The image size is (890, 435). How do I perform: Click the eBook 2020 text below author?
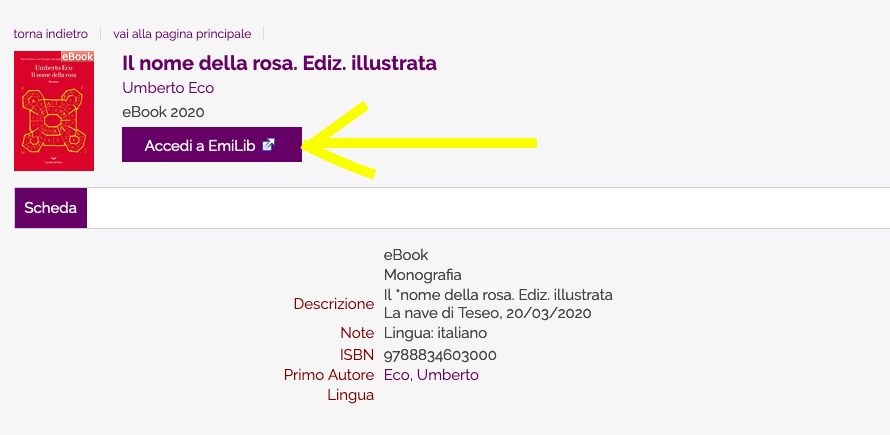tap(163, 112)
